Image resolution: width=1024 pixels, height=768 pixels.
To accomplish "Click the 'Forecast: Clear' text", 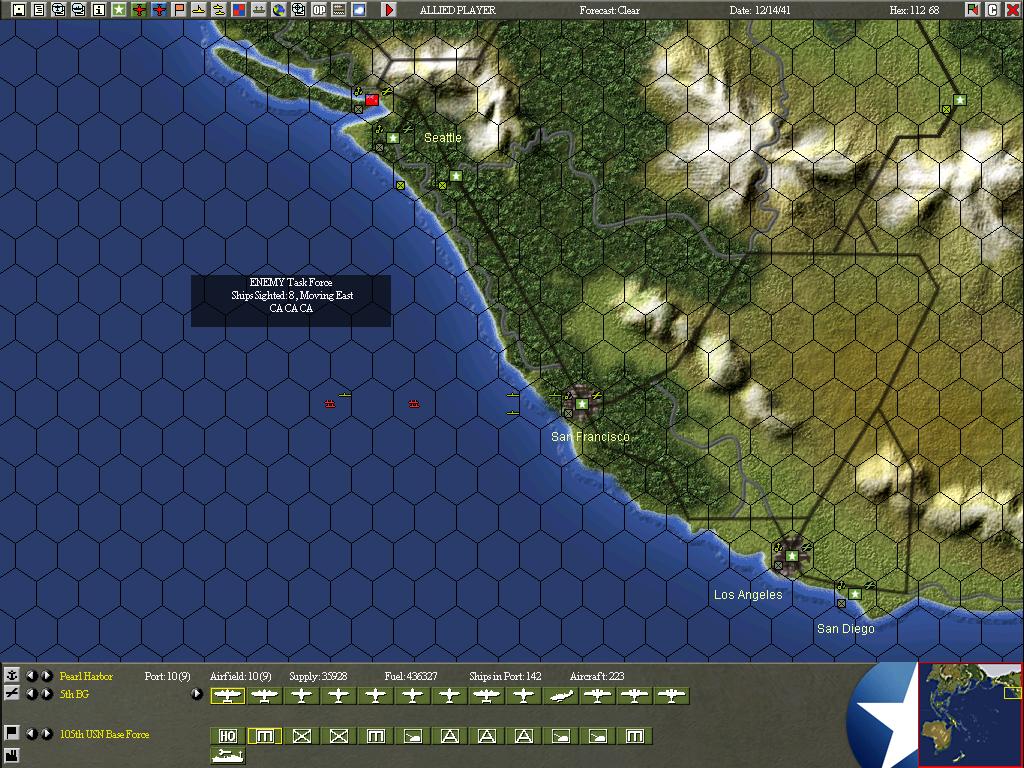I will (x=609, y=10).
